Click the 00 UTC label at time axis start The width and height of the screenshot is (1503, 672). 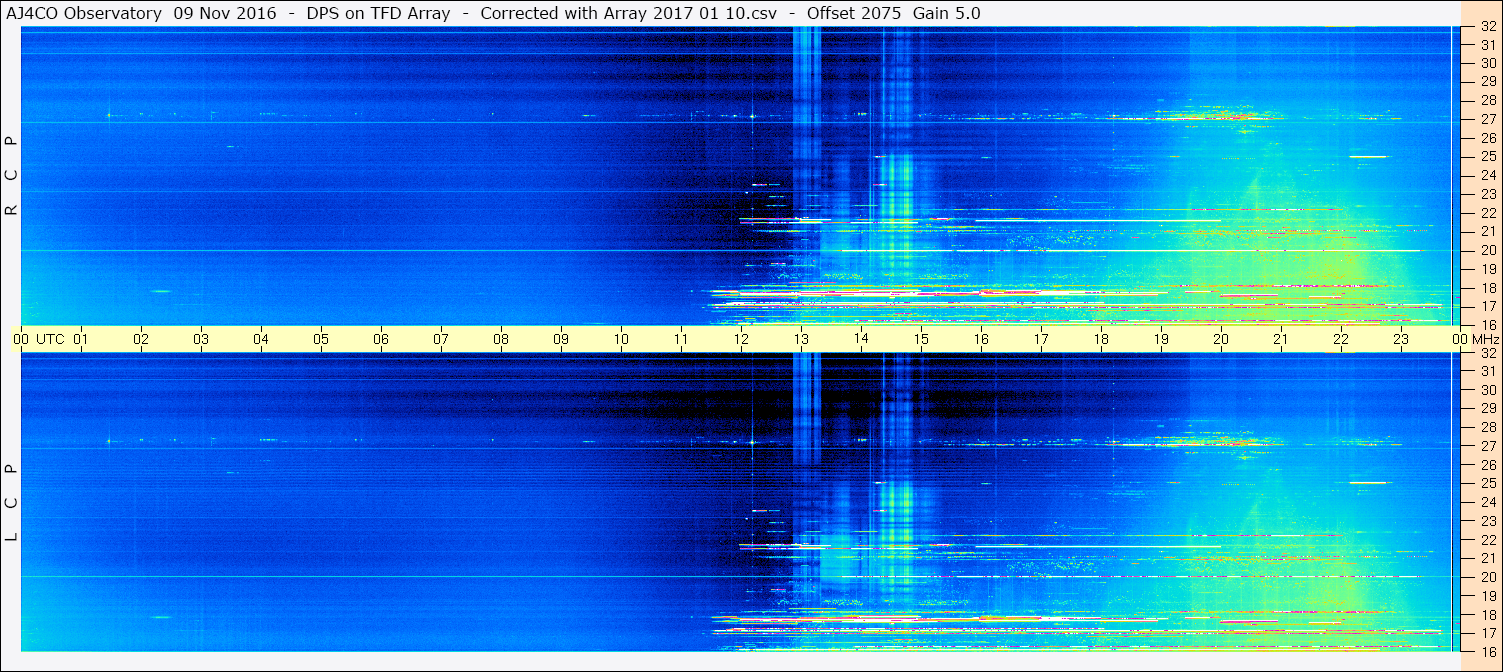21,339
